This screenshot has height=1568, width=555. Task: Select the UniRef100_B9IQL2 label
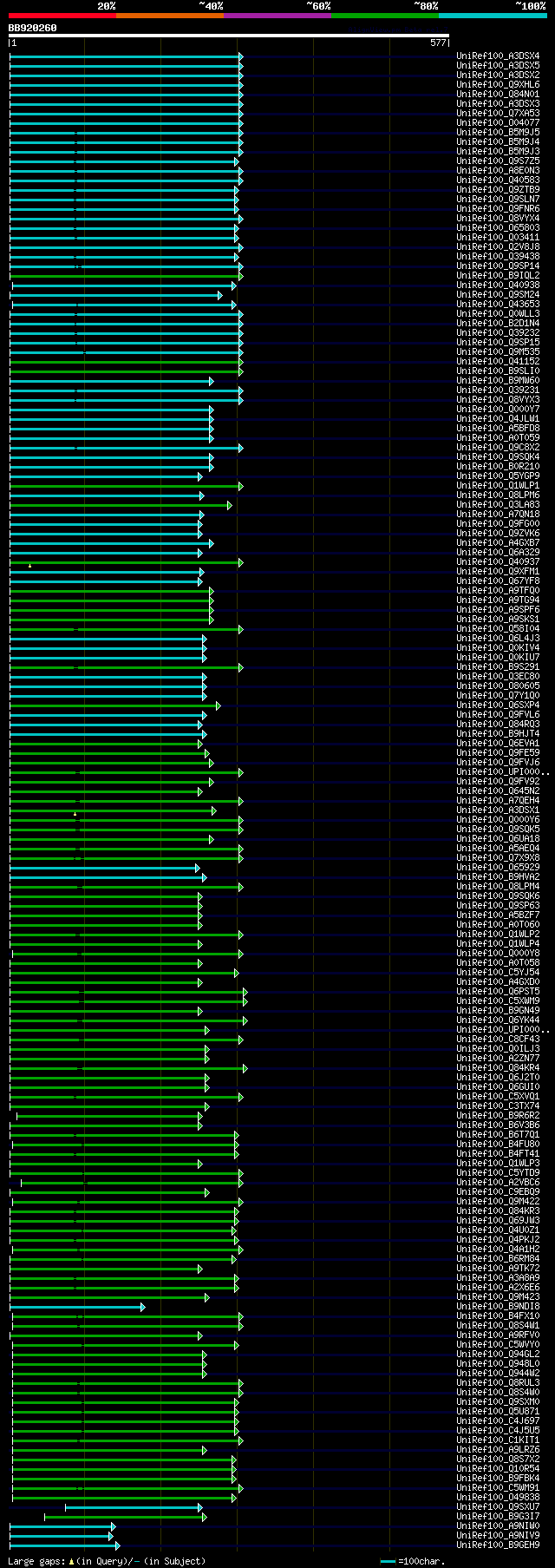click(498, 276)
